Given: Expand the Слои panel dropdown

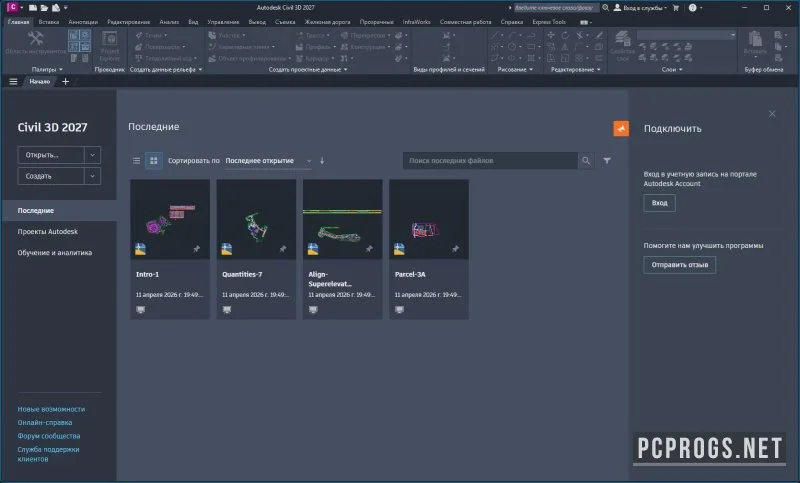Looking at the screenshot, I should (x=680, y=69).
